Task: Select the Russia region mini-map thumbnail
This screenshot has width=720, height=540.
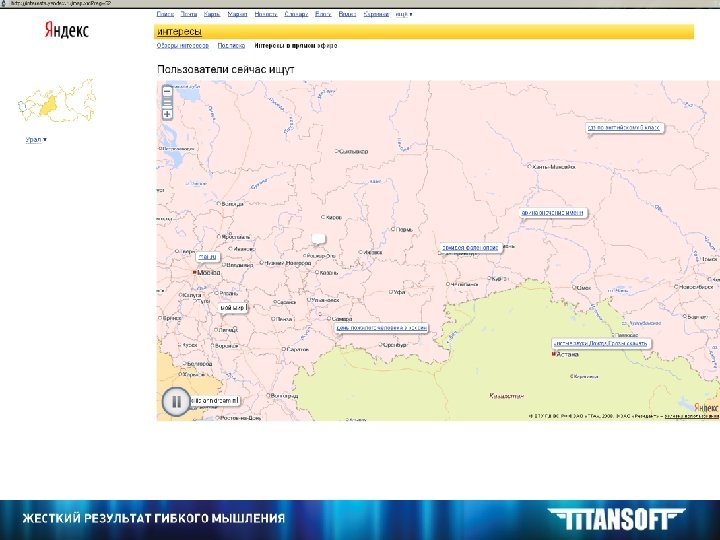Action: click(57, 101)
